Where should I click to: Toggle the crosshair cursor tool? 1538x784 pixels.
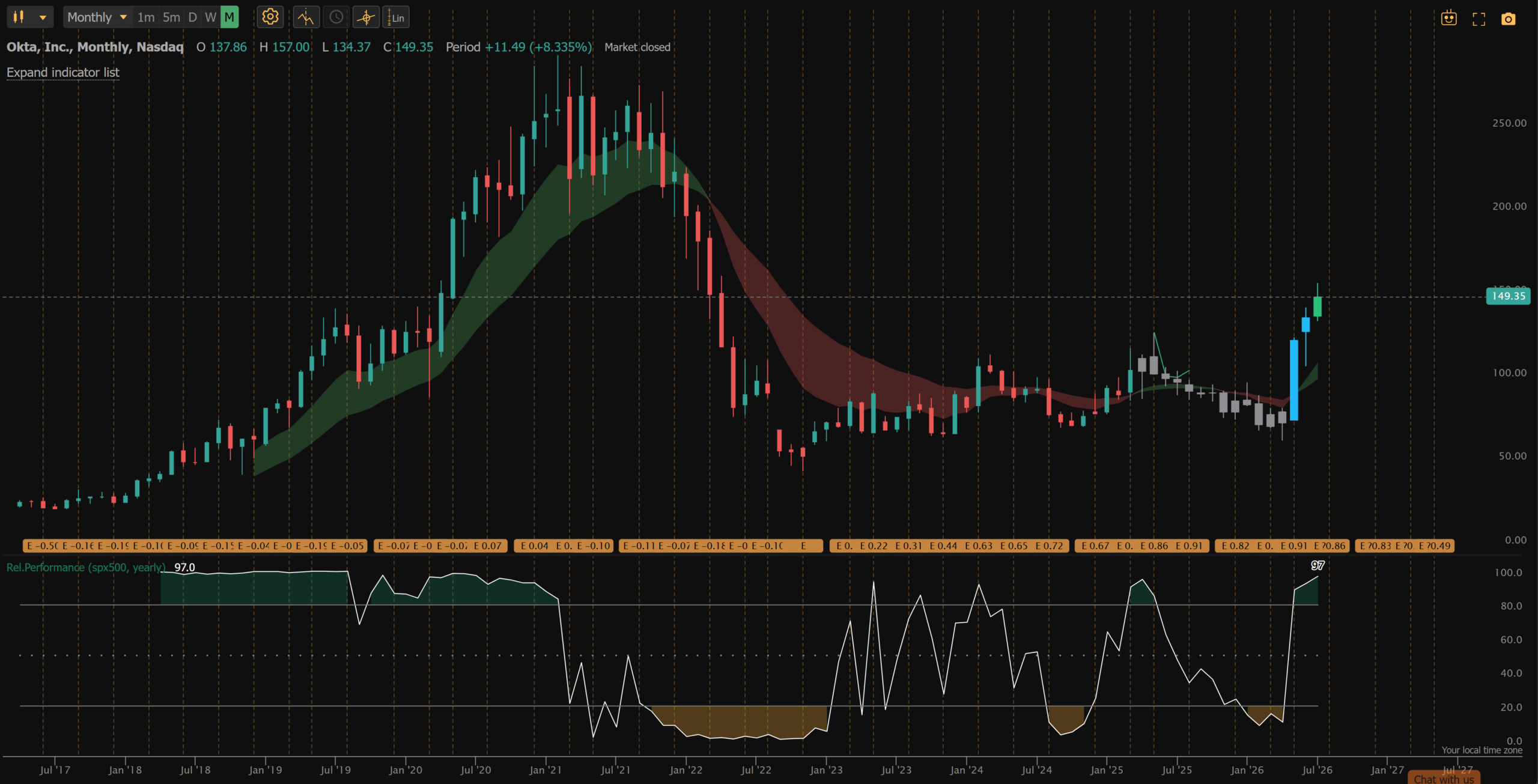[366, 17]
